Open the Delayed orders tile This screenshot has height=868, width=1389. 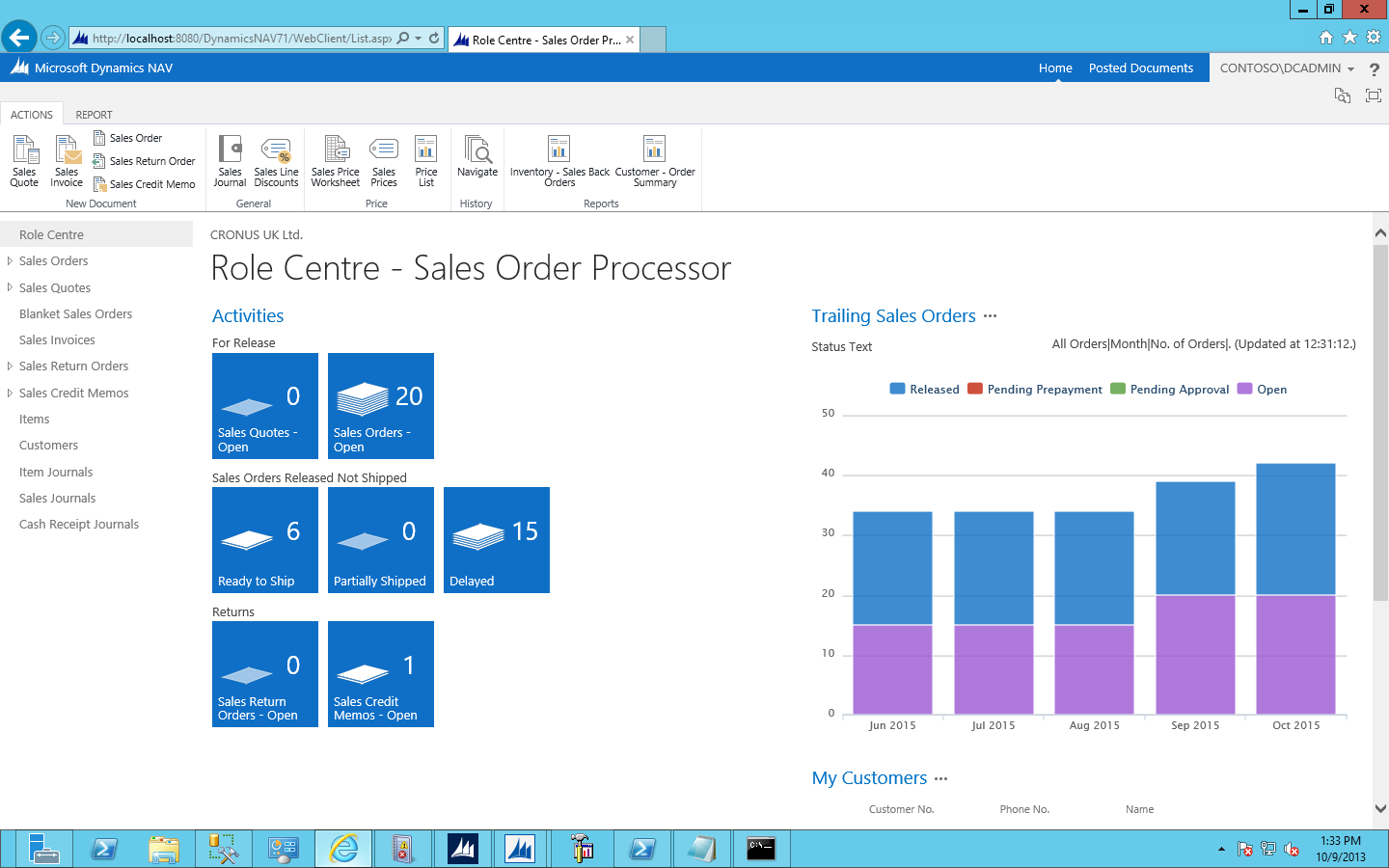(497, 540)
